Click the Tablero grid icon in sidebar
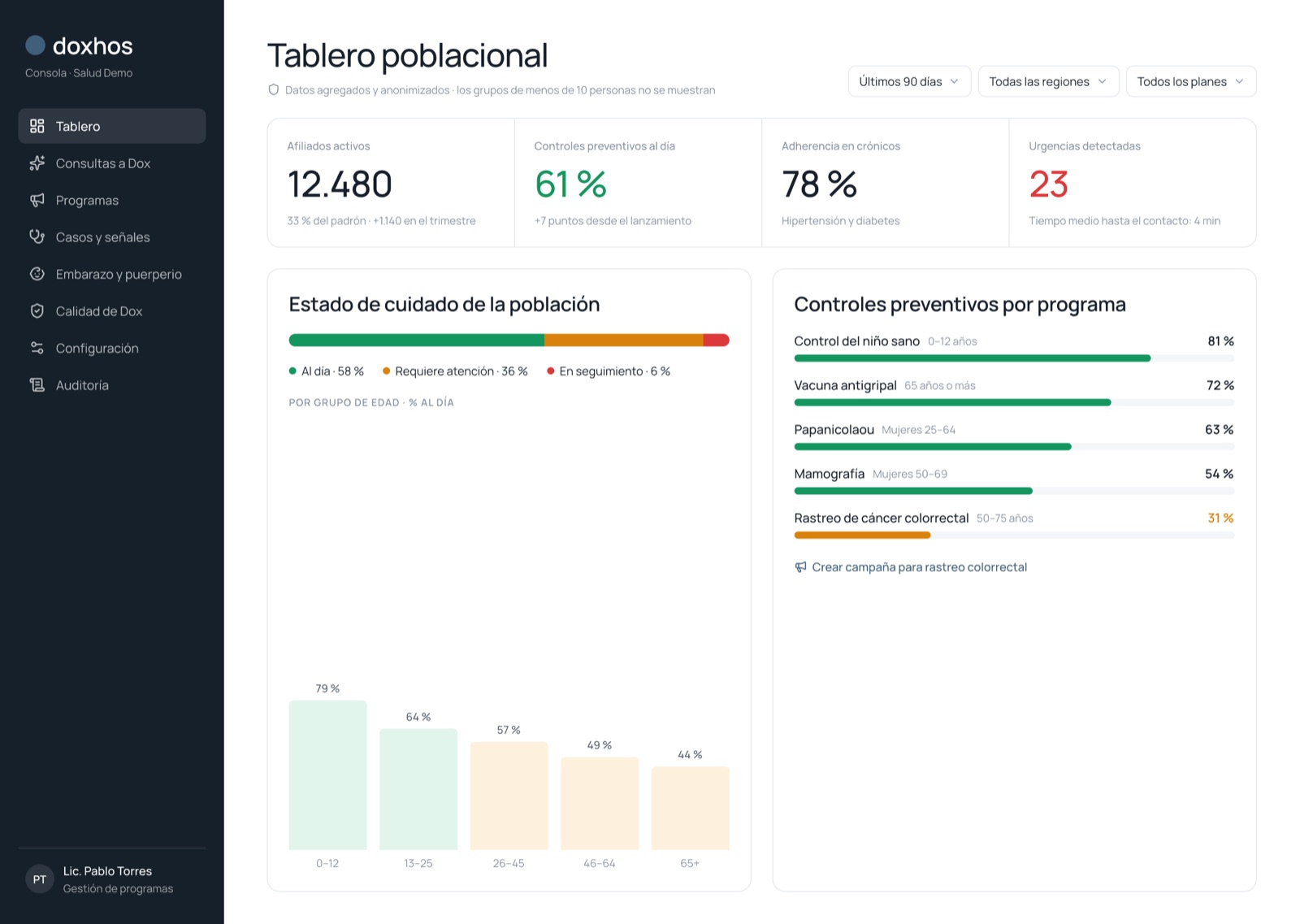 pyautogui.click(x=37, y=126)
